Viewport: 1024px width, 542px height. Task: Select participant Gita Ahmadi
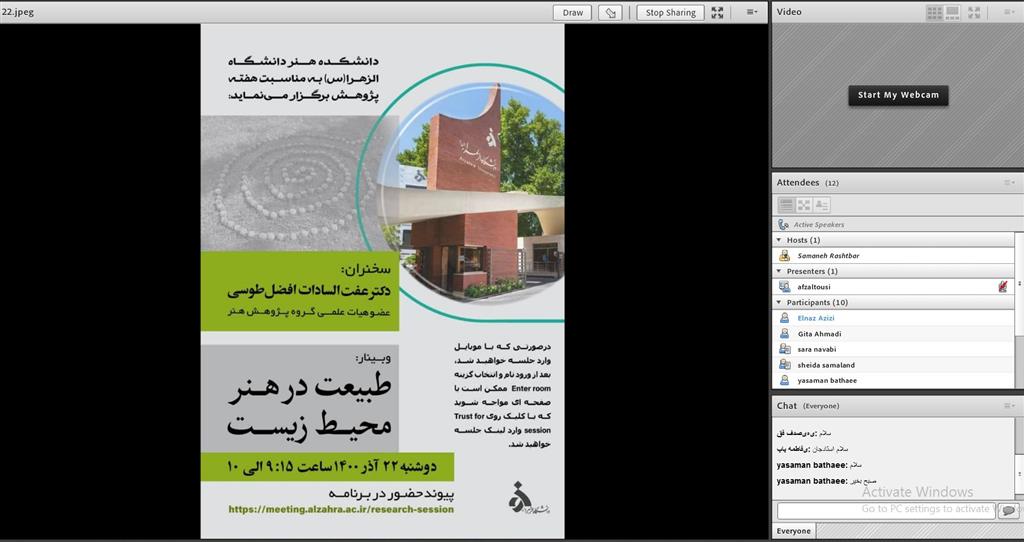(893, 334)
